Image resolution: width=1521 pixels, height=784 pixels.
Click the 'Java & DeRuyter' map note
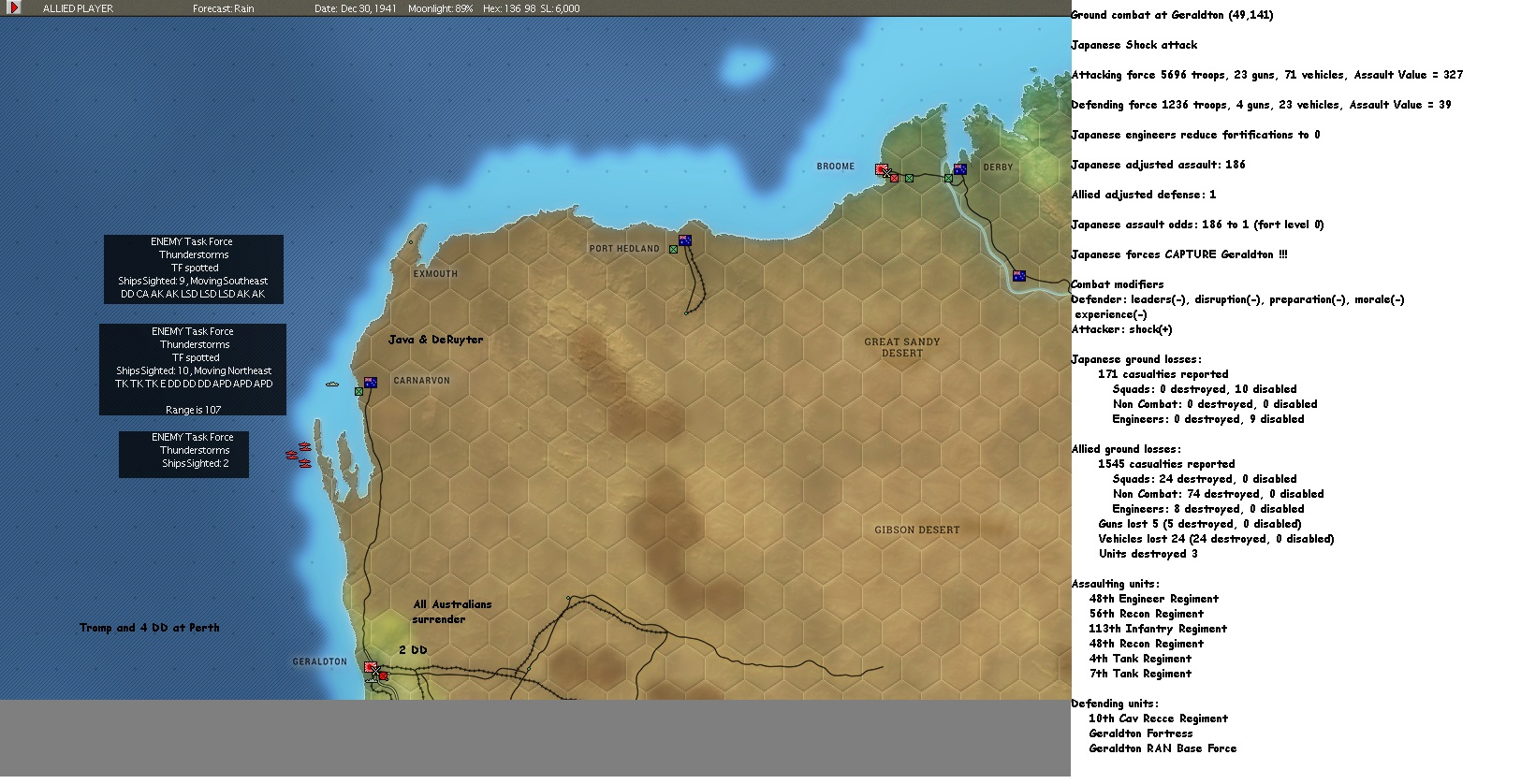pyautogui.click(x=436, y=340)
